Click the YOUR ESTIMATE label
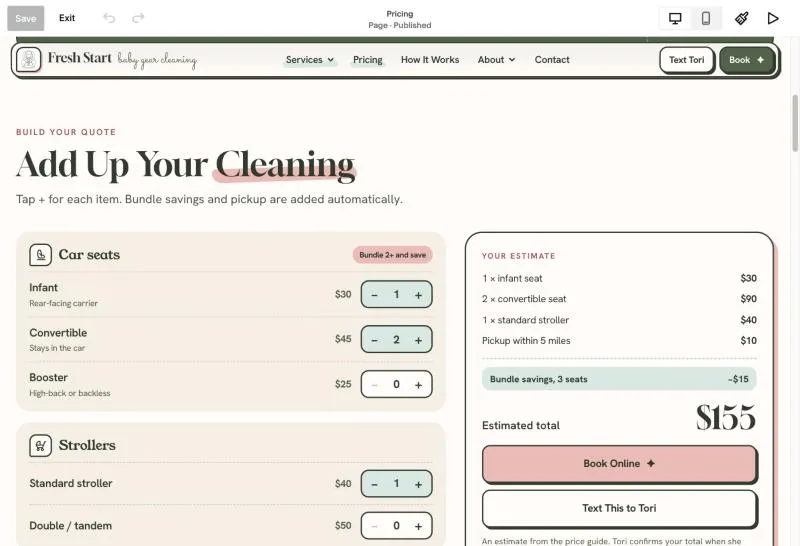 click(518, 256)
